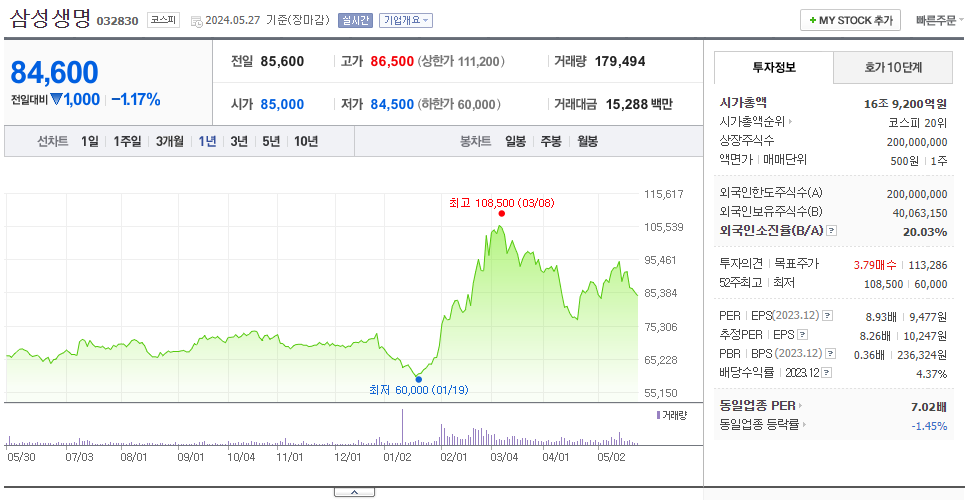This screenshot has height=500, width=968.
Task: Open help icon next to PBR BPS(2023.12)
Action: point(832,354)
